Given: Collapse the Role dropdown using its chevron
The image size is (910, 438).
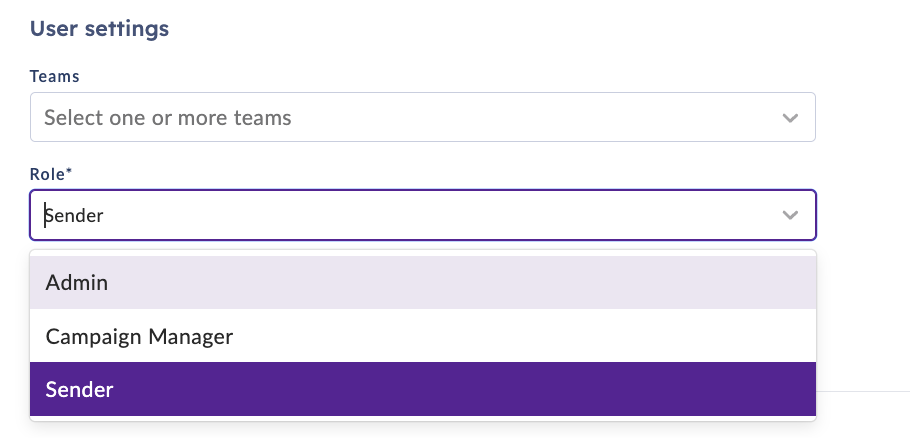Looking at the screenshot, I should pyautogui.click(x=790, y=215).
